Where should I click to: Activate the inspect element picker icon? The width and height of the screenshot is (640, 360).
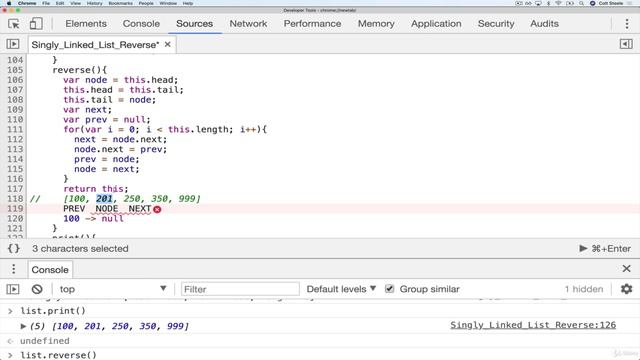click(13, 24)
